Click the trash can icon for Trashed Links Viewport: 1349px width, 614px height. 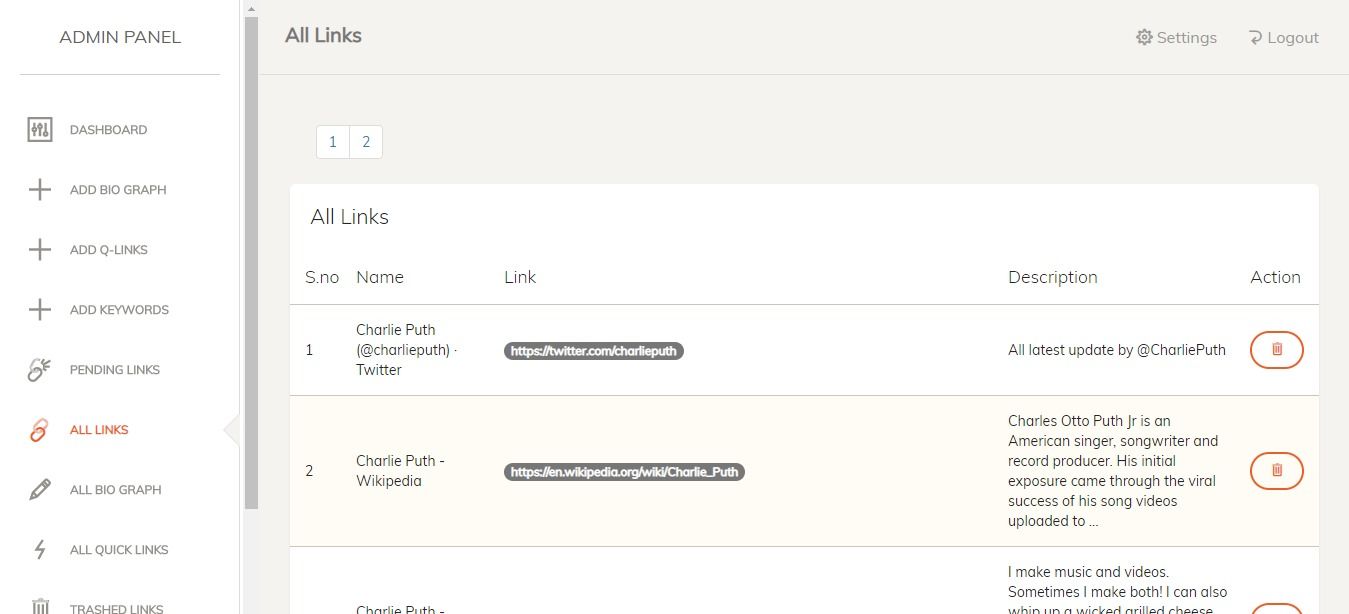39,608
